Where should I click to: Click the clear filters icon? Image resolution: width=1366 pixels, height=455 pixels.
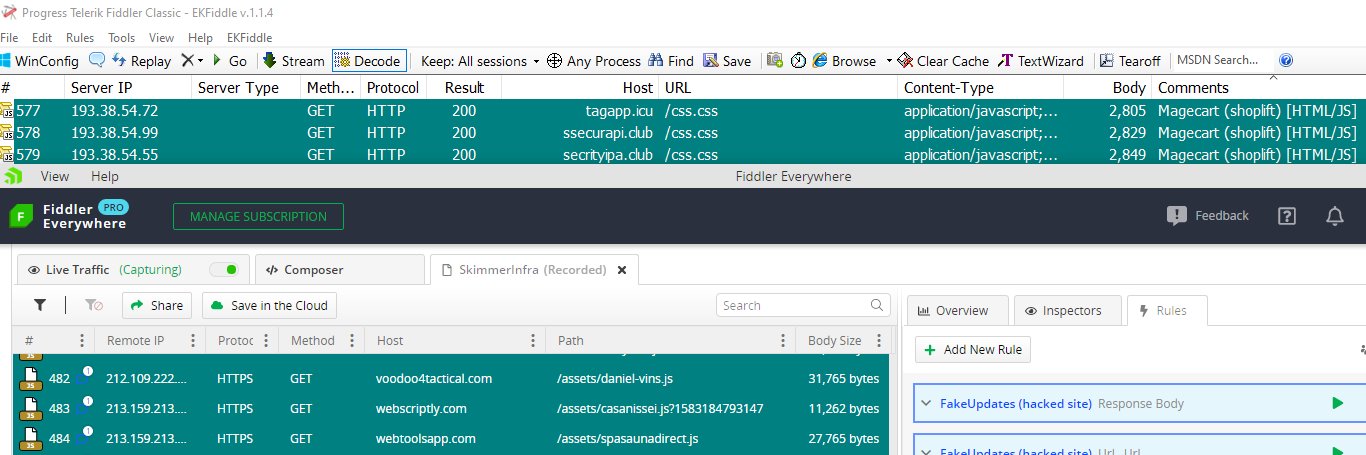pos(93,305)
